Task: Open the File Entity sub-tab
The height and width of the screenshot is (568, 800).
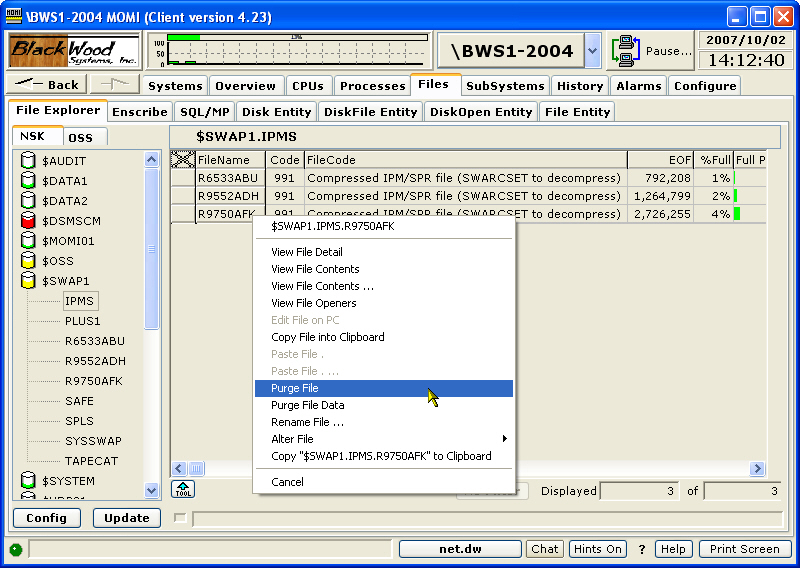Action: 577,112
